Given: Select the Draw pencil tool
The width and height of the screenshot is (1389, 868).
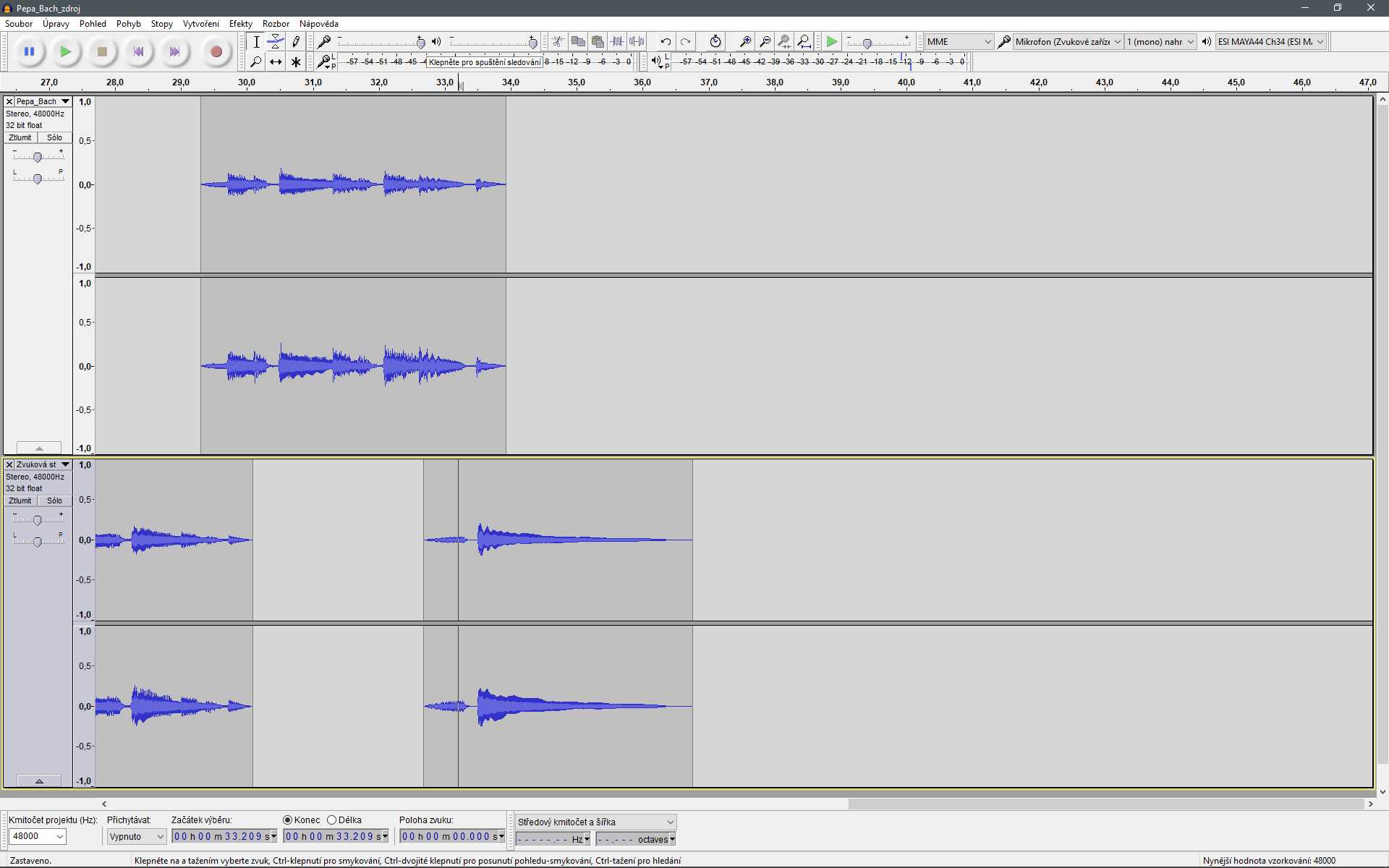Looking at the screenshot, I should point(296,42).
